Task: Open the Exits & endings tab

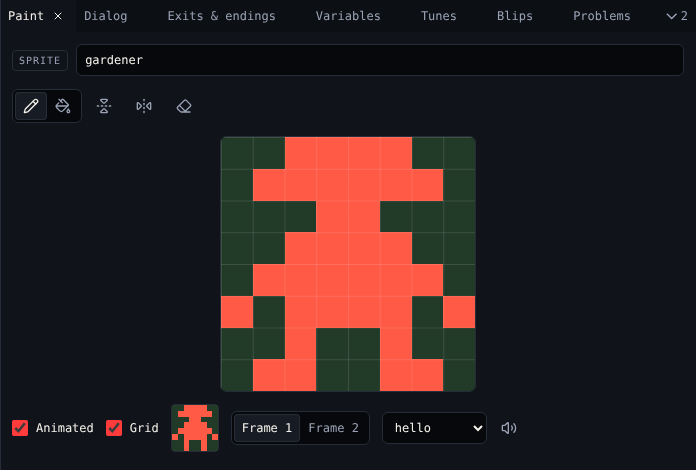Action: pyautogui.click(x=221, y=16)
